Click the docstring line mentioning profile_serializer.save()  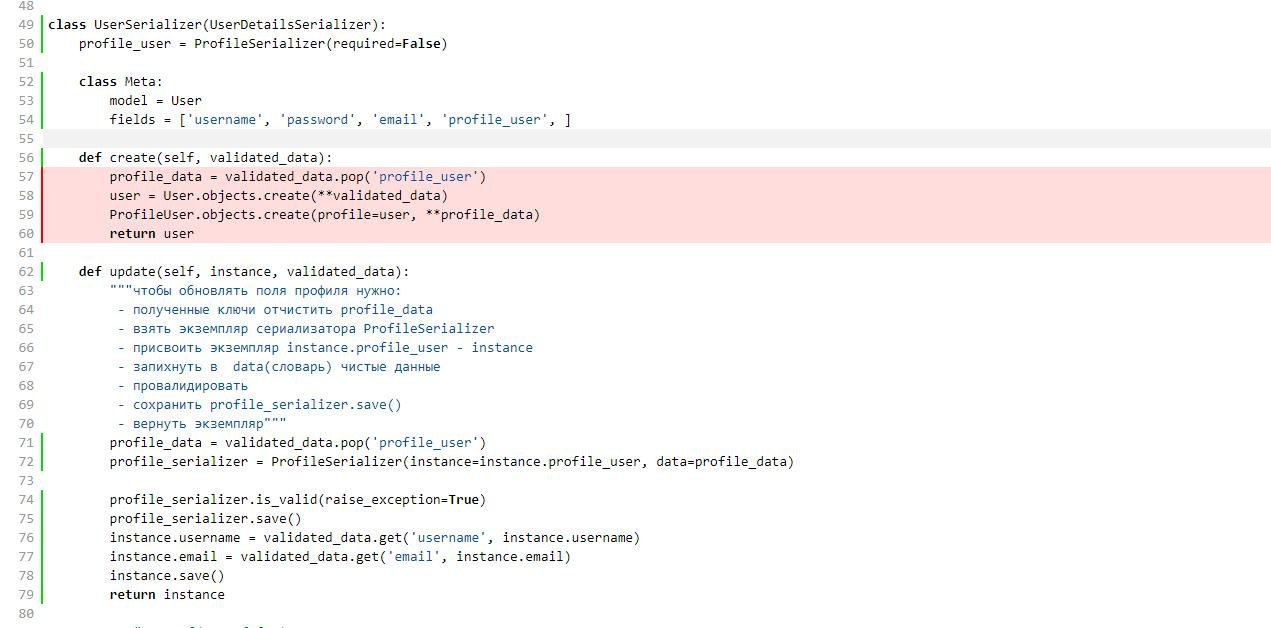pos(259,405)
